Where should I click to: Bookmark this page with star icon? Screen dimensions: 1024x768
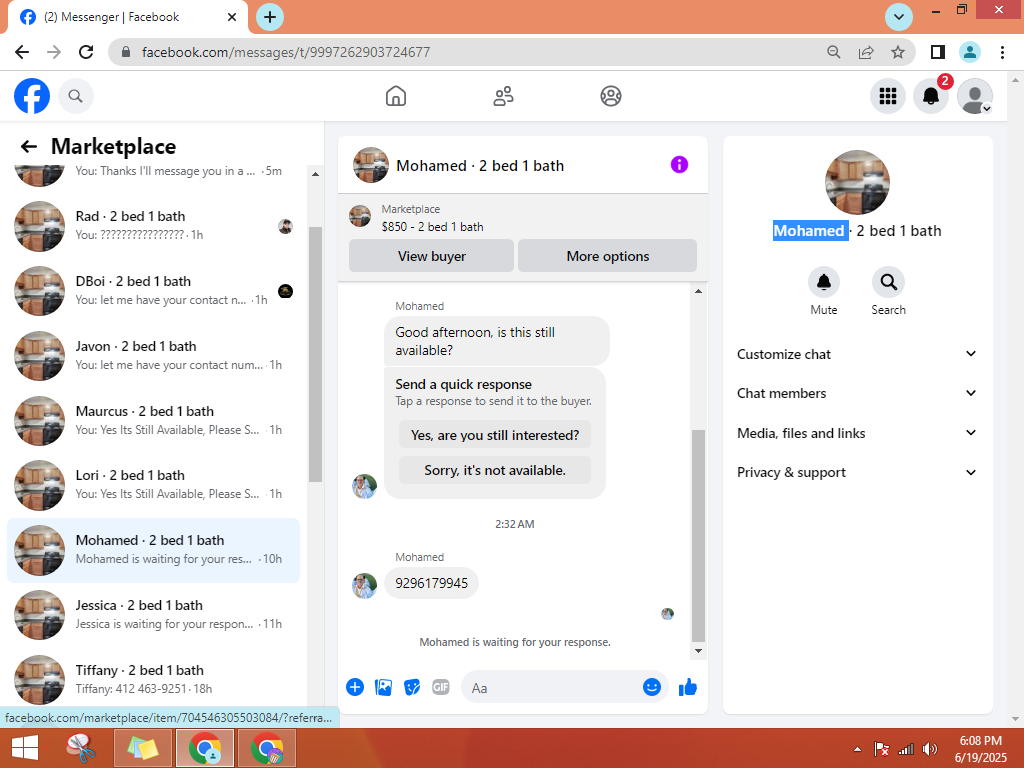(x=898, y=52)
